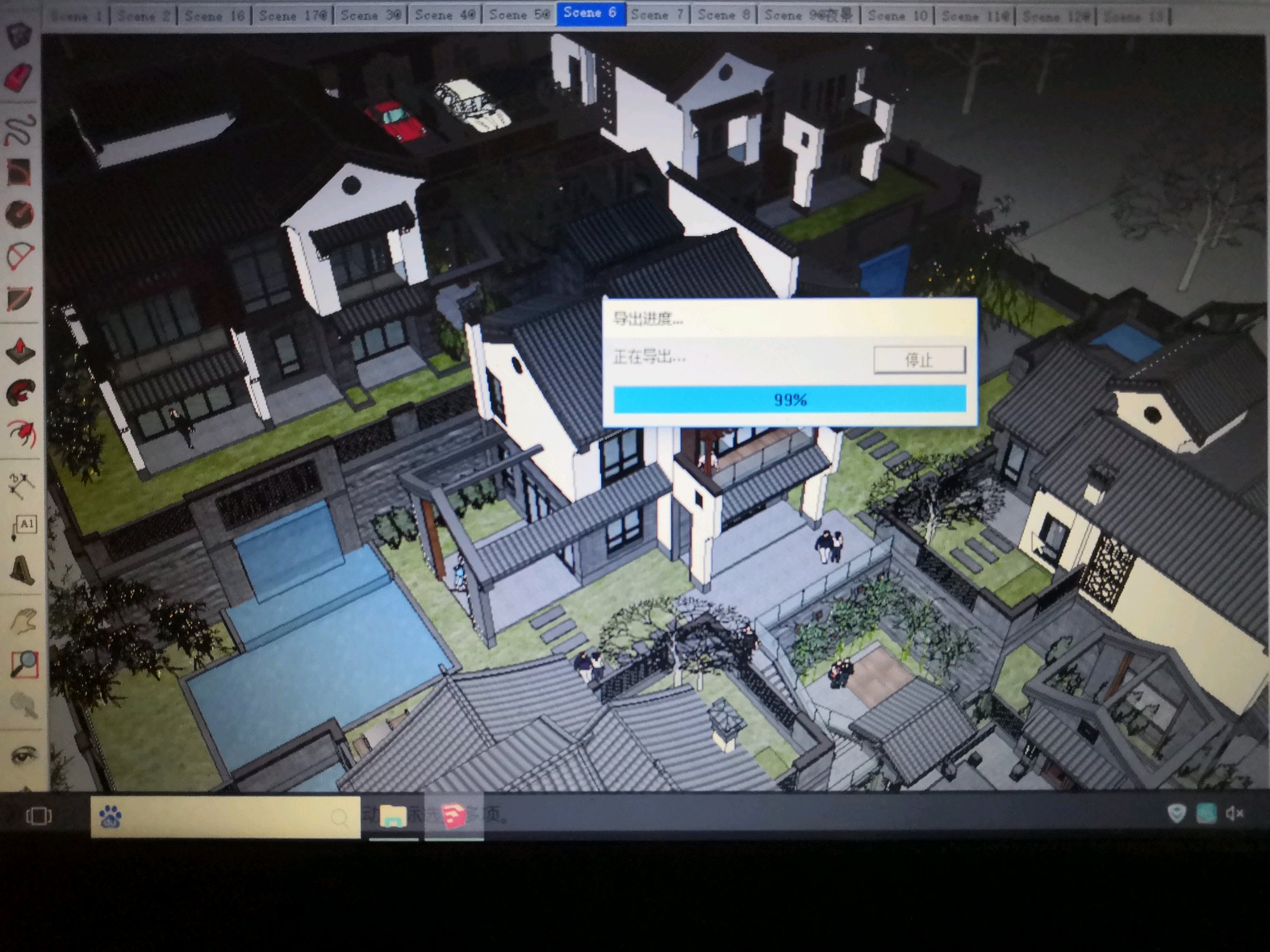
Task: Switch to the Scene 7 tab
Action: [x=657, y=14]
